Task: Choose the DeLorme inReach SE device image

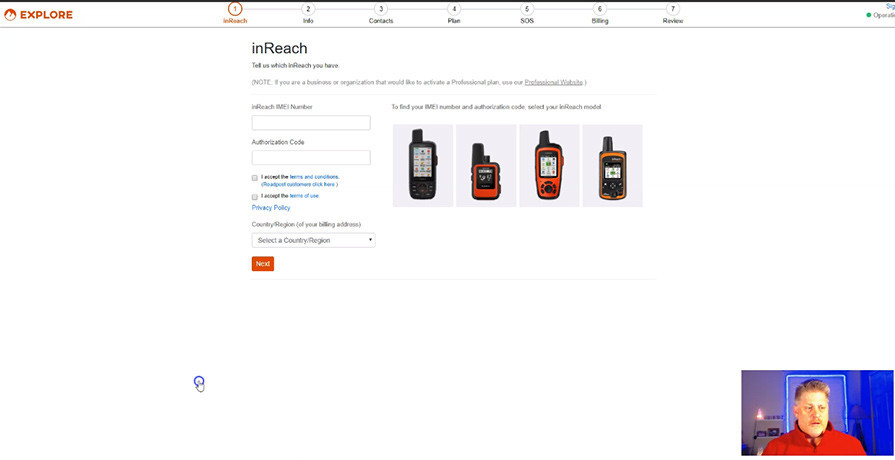Action: pyautogui.click(x=612, y=166)
